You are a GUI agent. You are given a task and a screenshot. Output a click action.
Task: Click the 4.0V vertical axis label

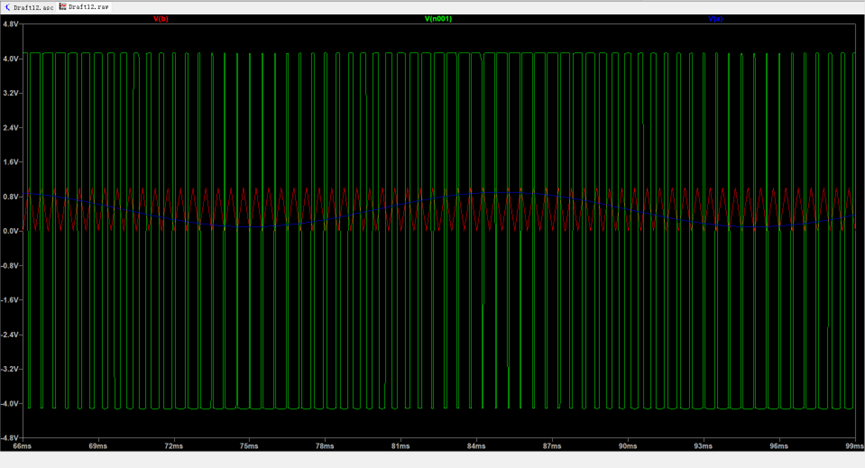10,58
